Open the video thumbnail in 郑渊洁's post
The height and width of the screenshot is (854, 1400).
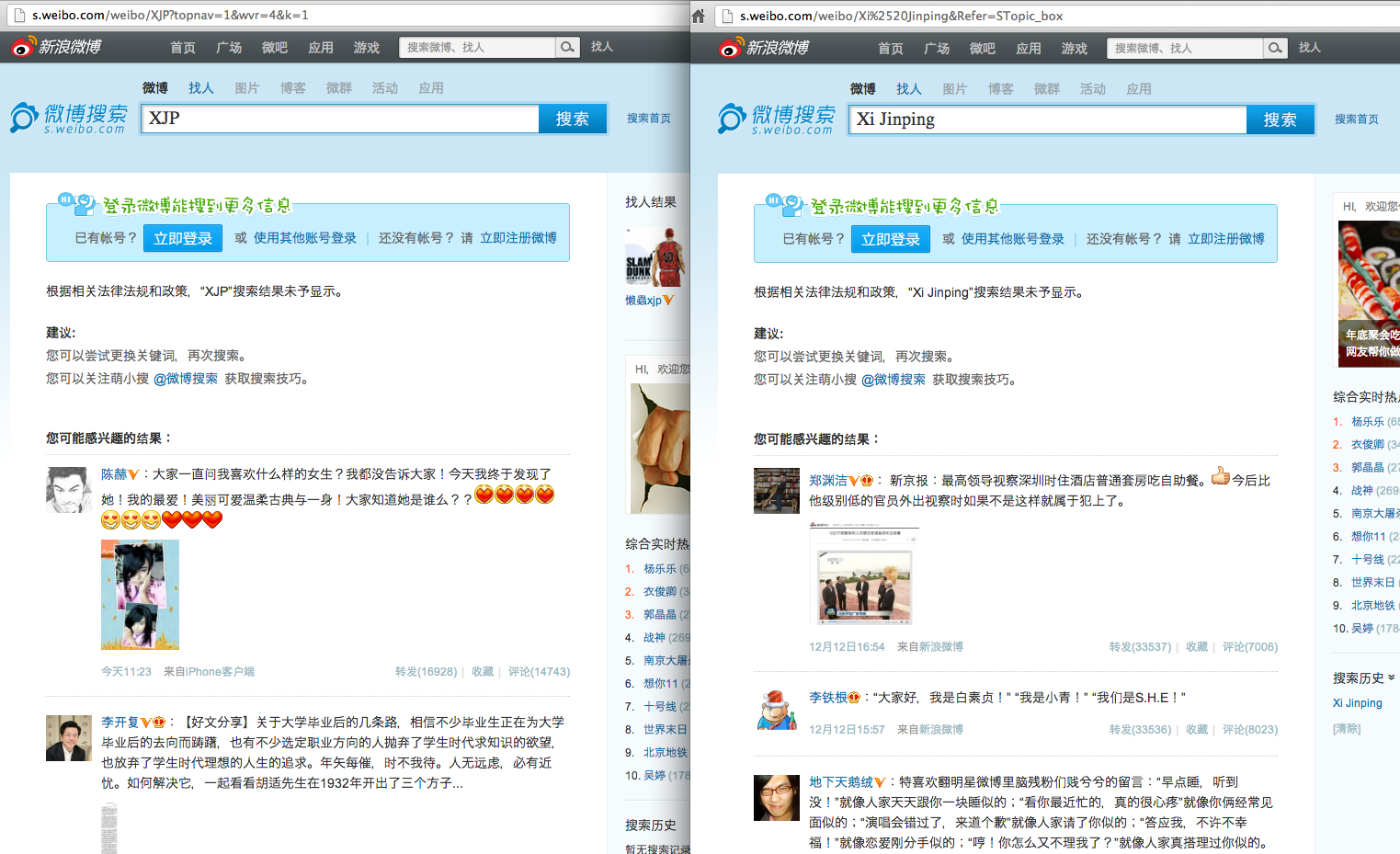864,574
